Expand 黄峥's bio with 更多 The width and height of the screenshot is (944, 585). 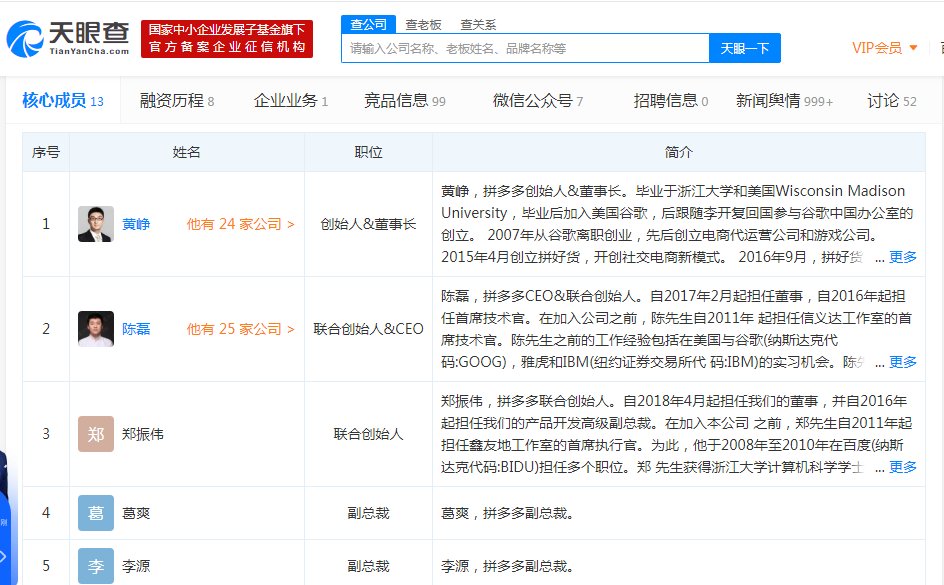[902, 257]
